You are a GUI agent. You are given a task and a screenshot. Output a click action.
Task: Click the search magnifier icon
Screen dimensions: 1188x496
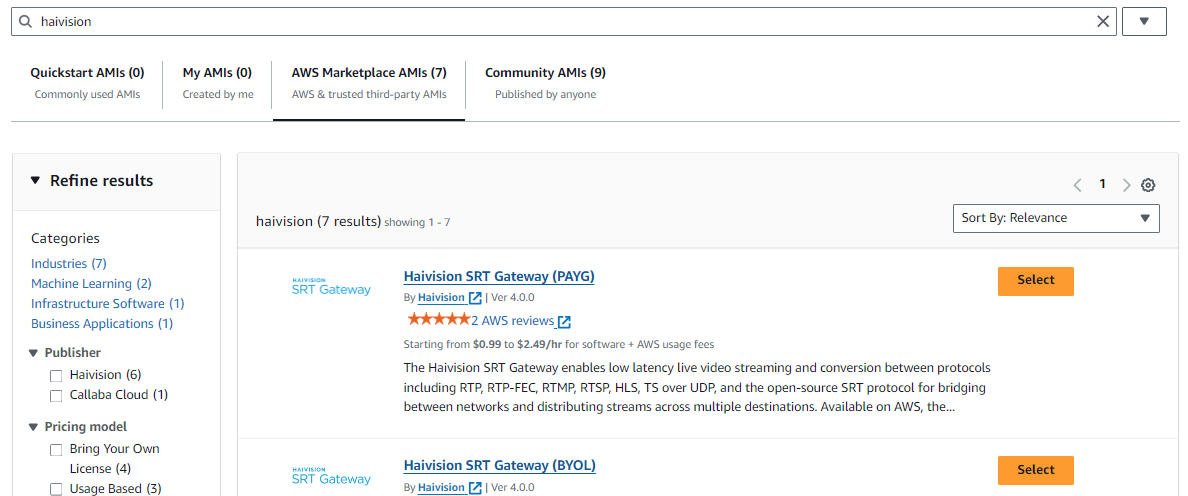[x=26, y=21]
